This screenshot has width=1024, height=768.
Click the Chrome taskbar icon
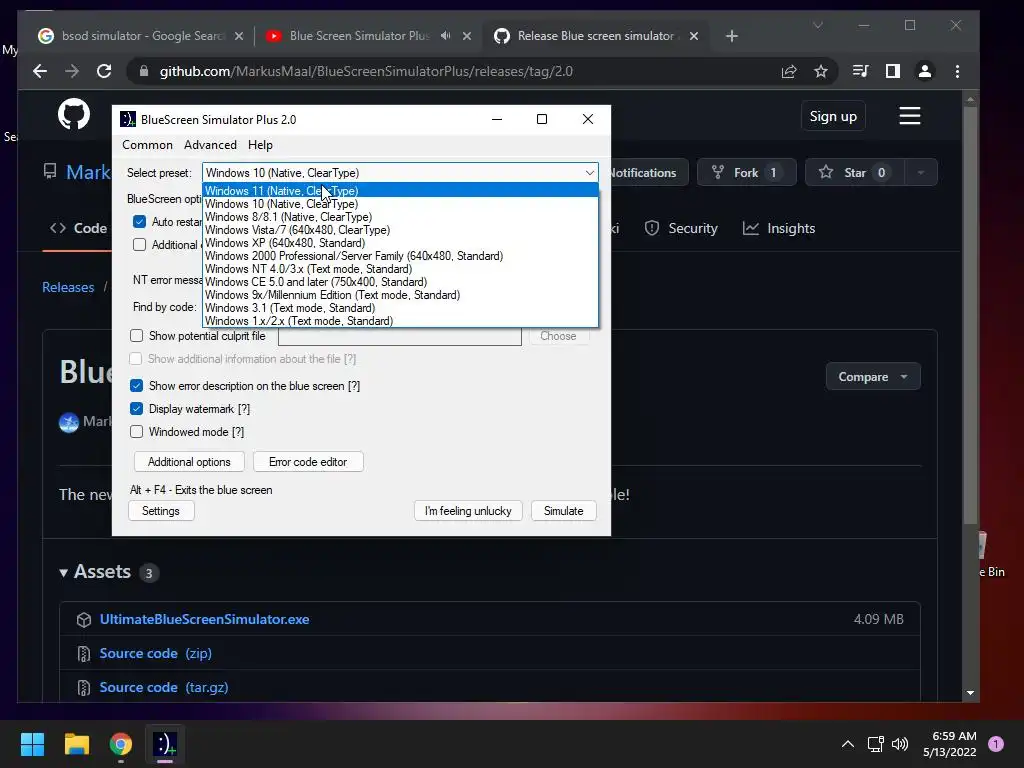click(121, 744)
